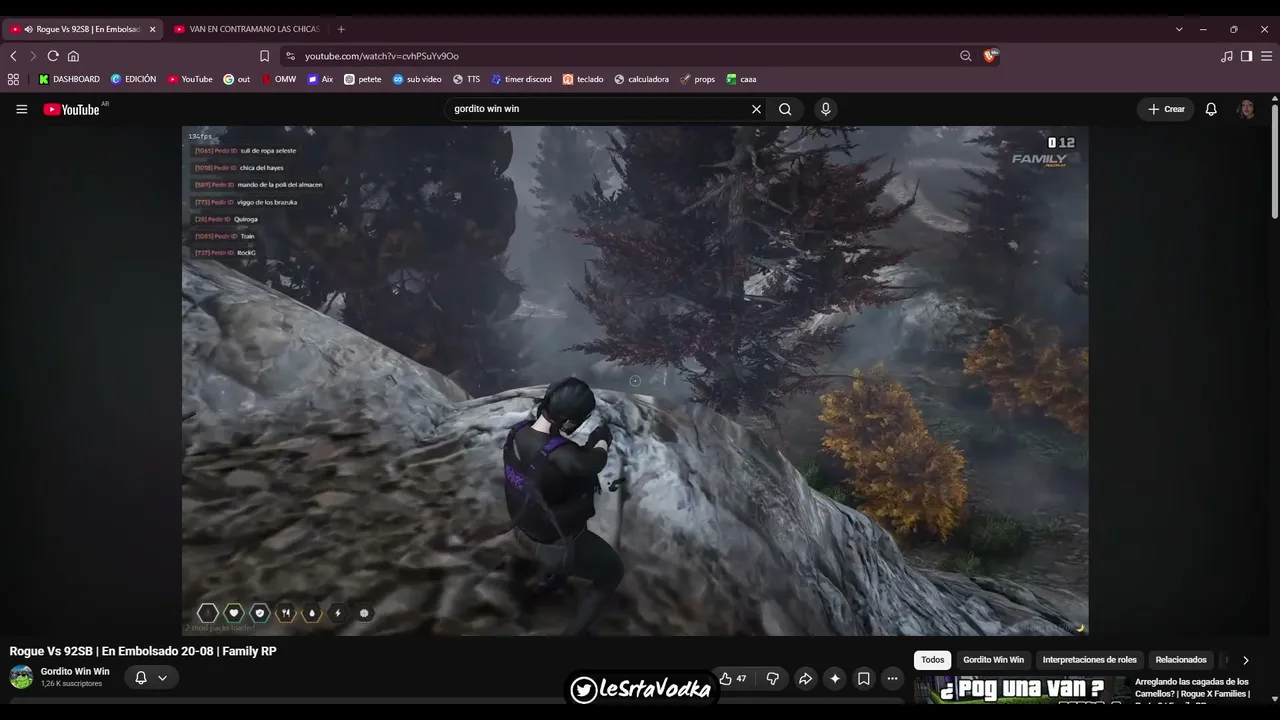
Task: Open the sparkle Ask button
Action: tap(835, 678)
